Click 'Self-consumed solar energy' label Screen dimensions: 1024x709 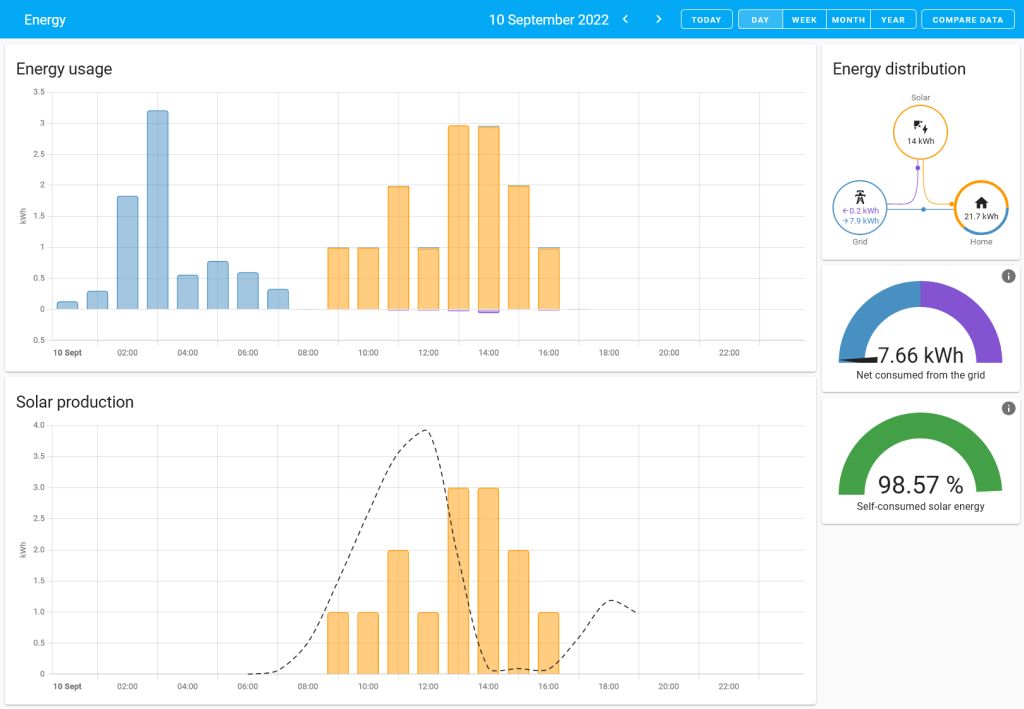(920, 506)
